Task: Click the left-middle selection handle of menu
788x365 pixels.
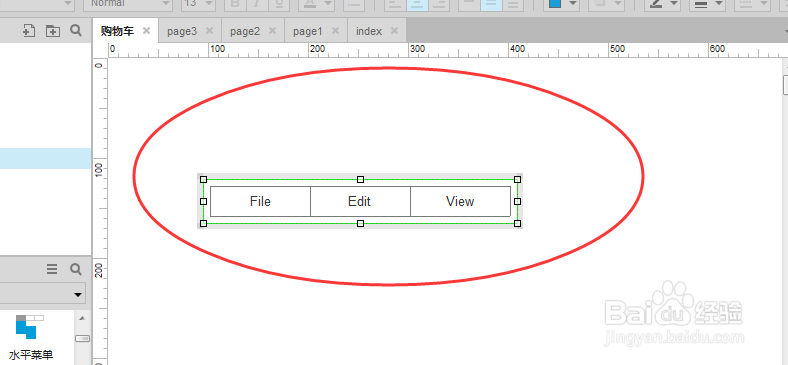Action: coord(204,201)
